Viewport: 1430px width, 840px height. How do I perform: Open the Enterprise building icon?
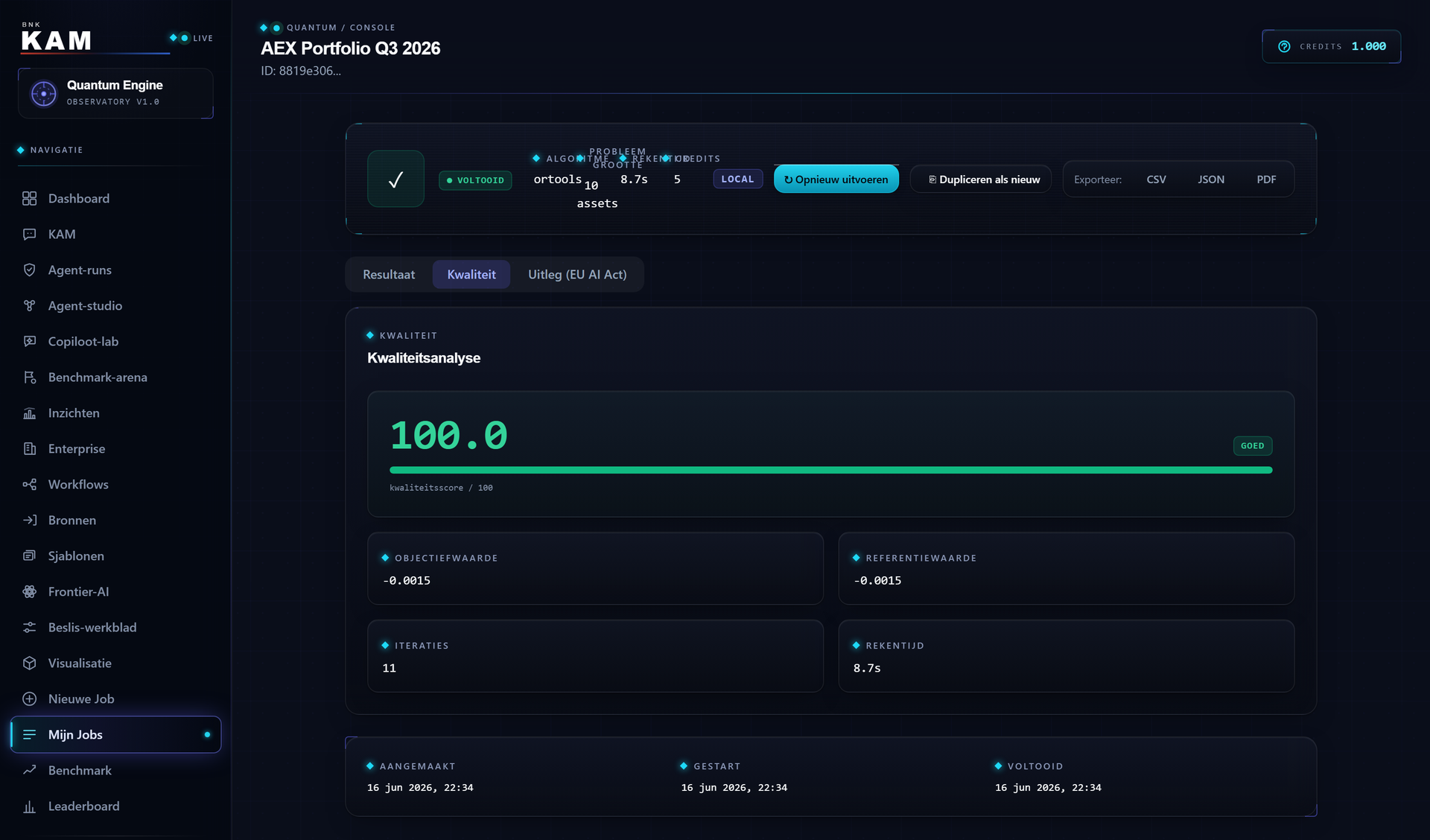(x=29, y=449)
